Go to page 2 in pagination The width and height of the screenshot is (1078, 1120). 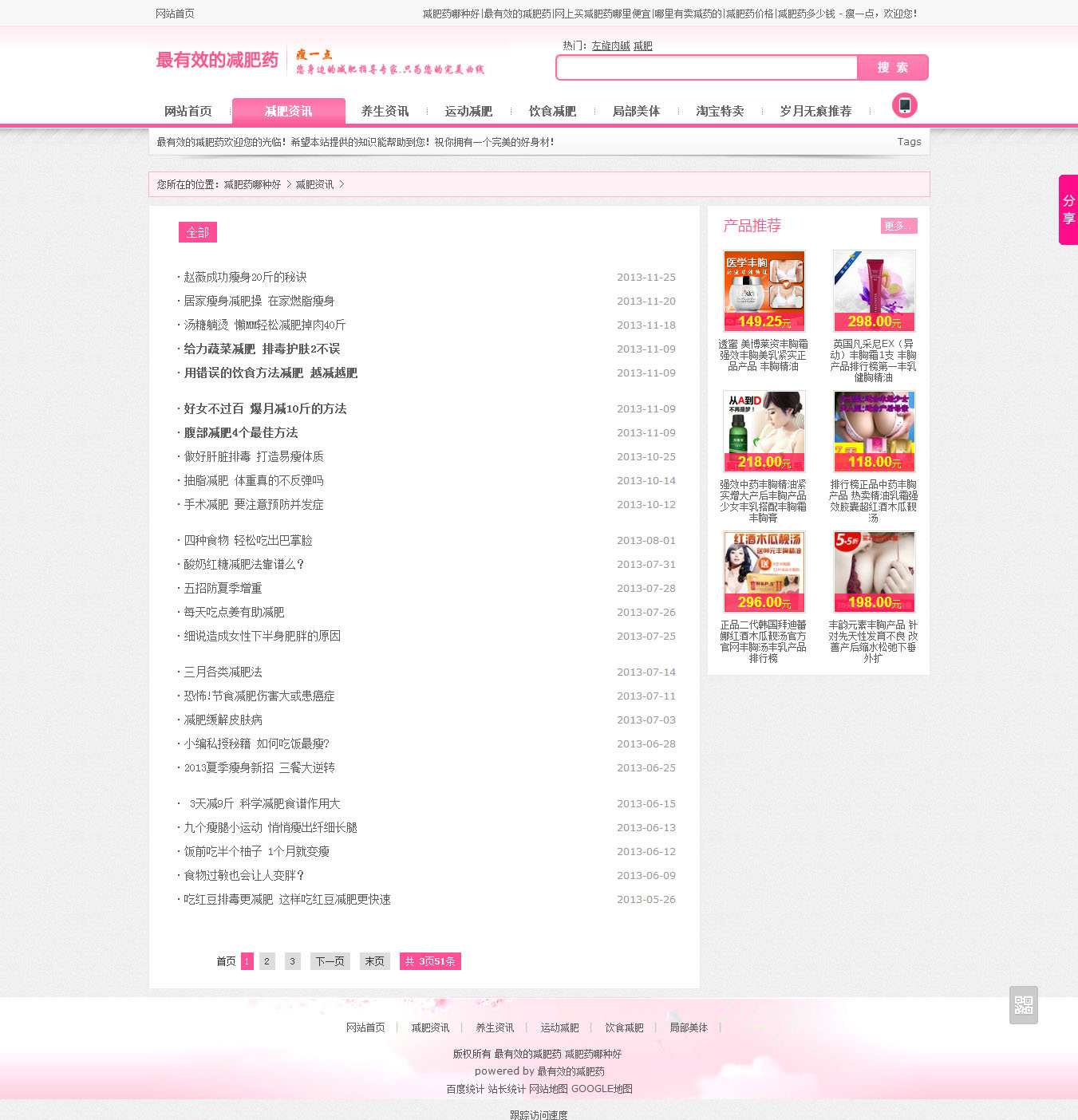(x=267, y=961)
